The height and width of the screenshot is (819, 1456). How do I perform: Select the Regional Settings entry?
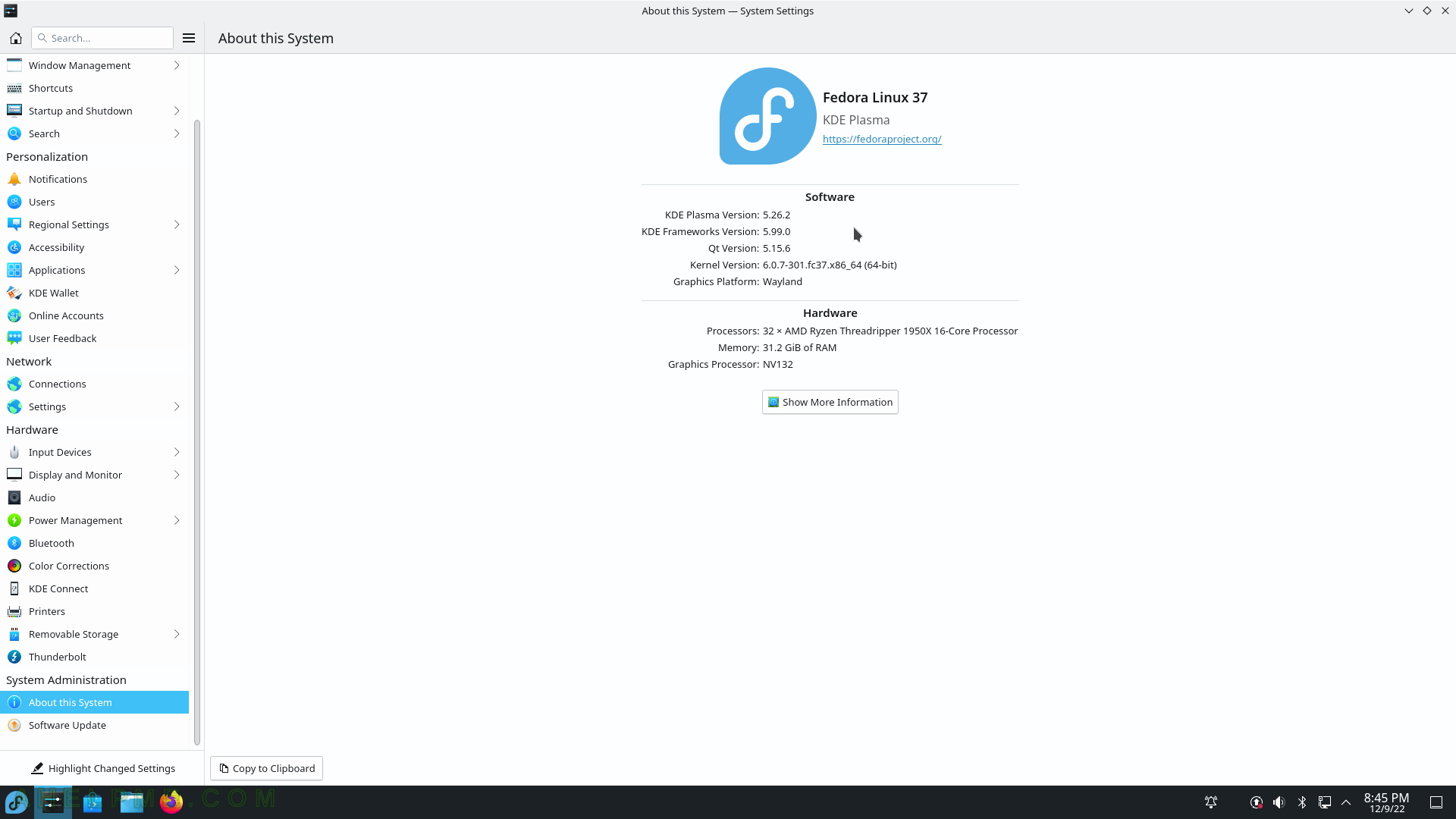point(94,224)
